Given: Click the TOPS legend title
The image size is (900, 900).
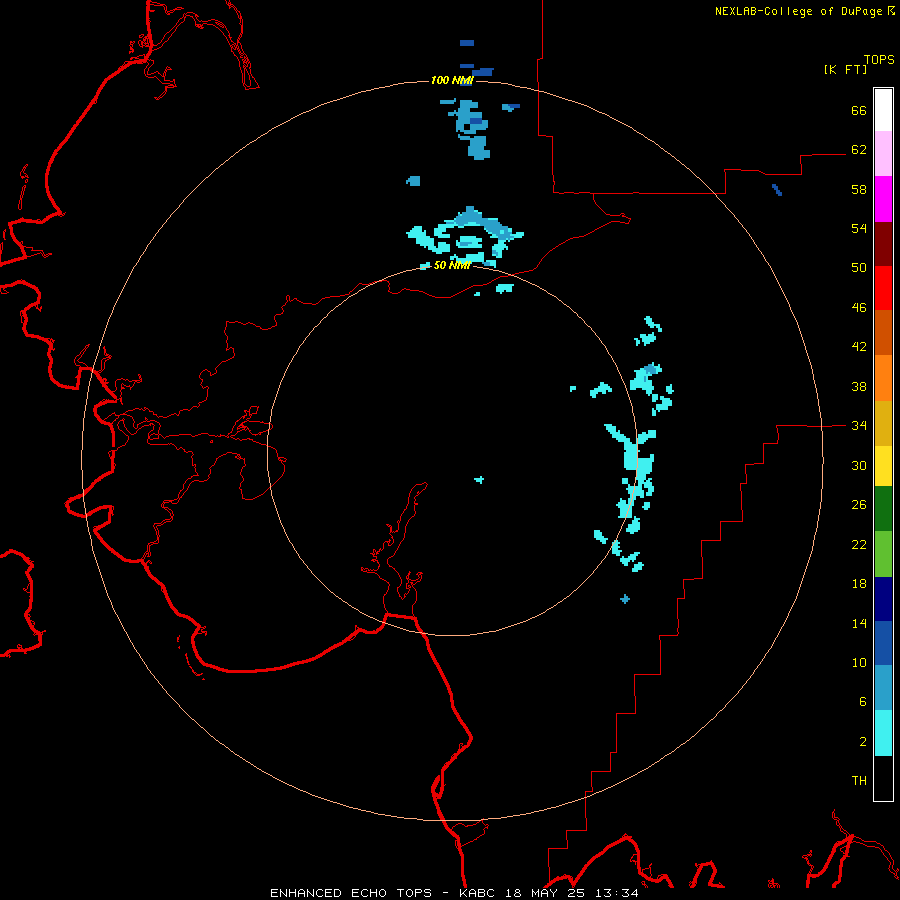Looking at the screenshot, I should tap(879, 59).
